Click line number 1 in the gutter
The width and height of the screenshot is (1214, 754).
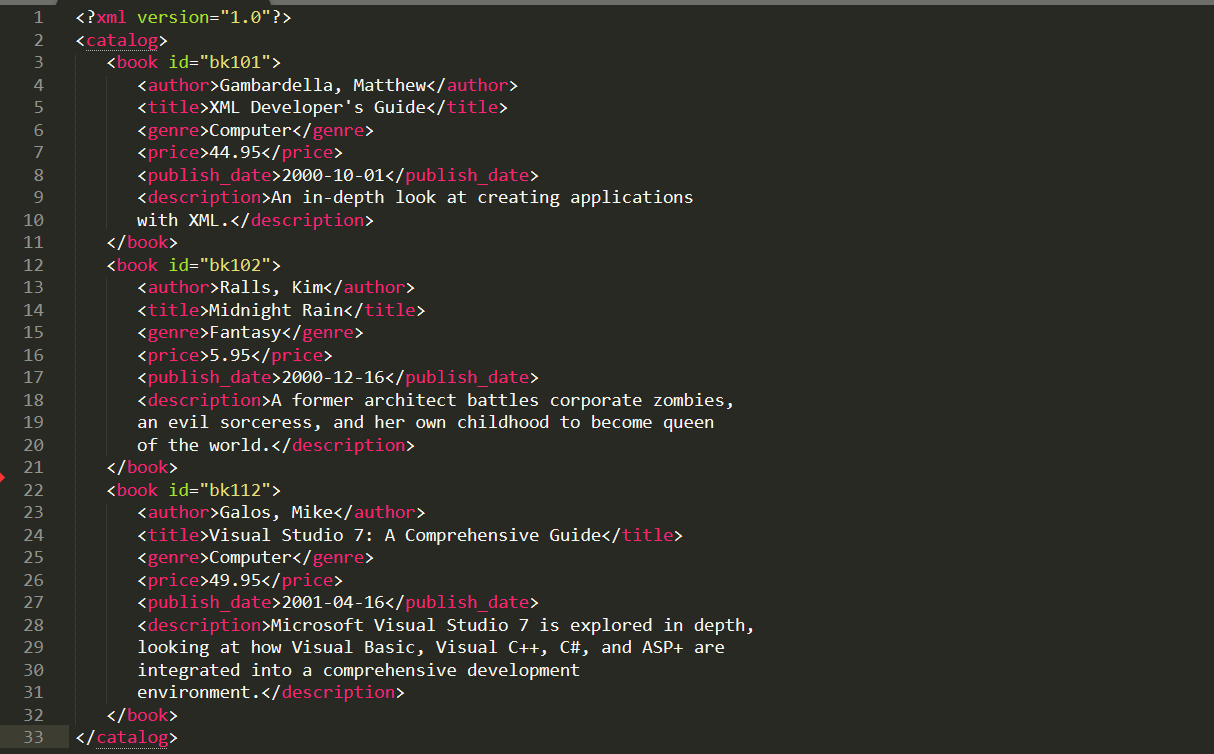(x=37, y=17)
